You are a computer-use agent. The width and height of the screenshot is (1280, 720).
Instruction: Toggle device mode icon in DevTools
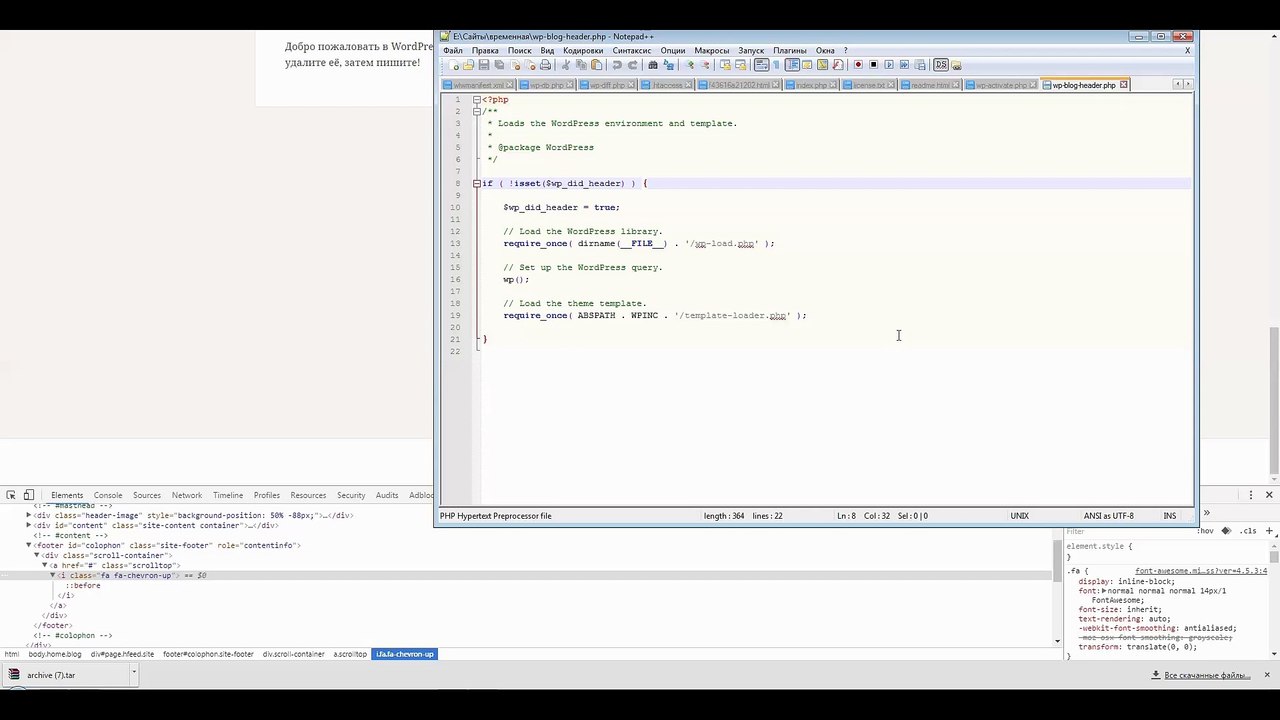pyautogui.click(x=29, y=495)
